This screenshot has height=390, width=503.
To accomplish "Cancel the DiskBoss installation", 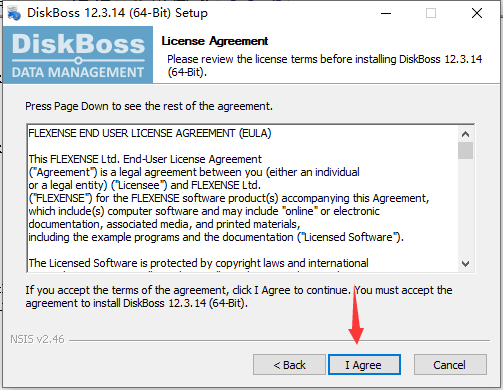I will 450,365.
